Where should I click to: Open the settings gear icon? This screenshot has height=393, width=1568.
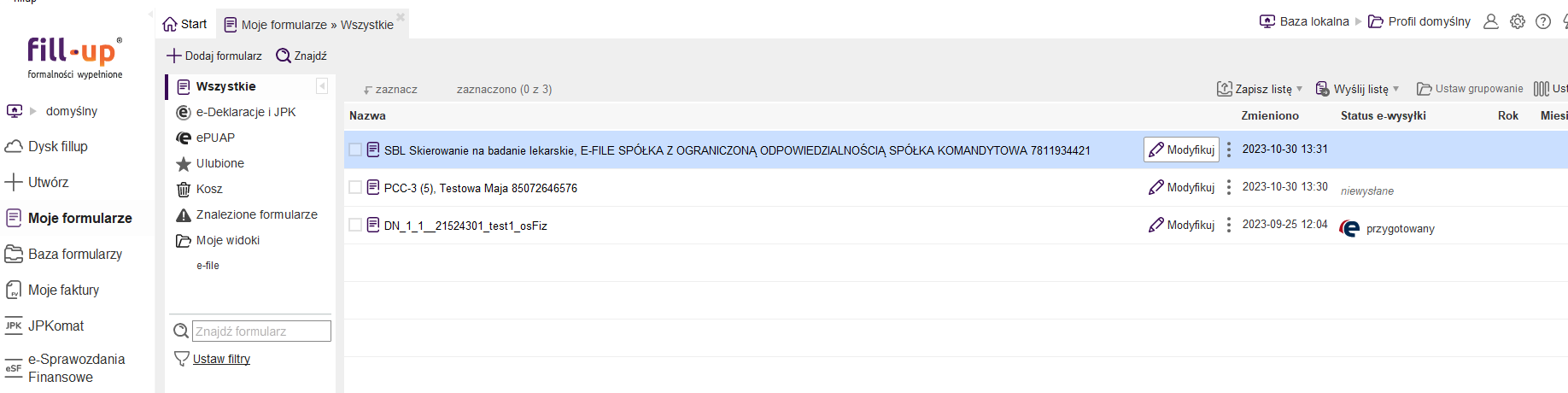tap(1518, 21)
